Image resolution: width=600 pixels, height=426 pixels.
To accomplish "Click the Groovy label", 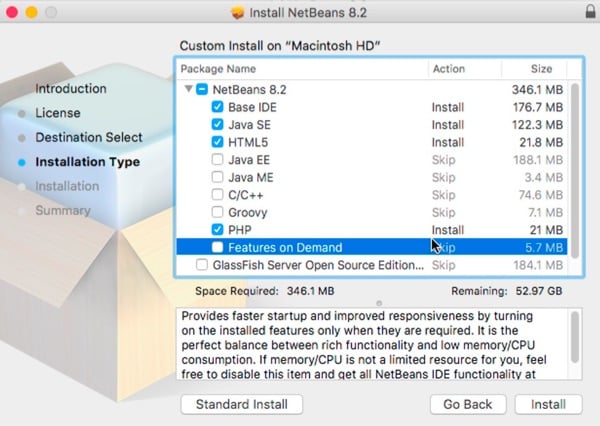I will (x=248, y=212).
